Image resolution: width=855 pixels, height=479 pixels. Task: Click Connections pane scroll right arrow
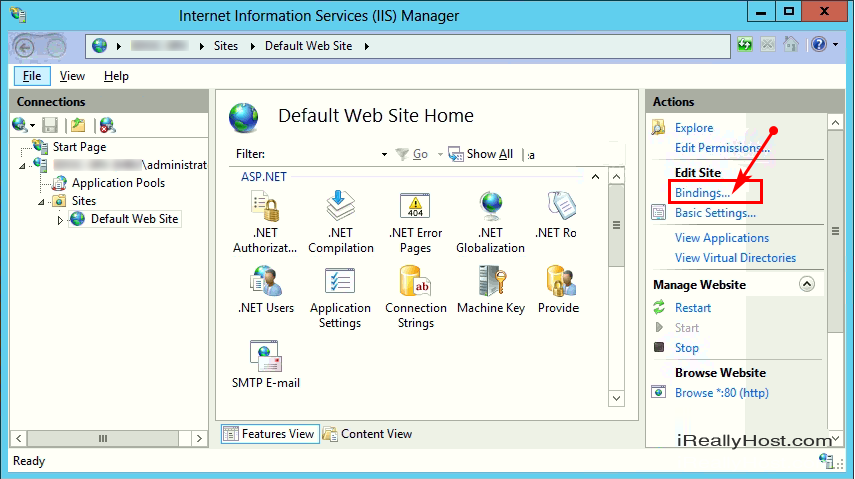click(199, 438)
